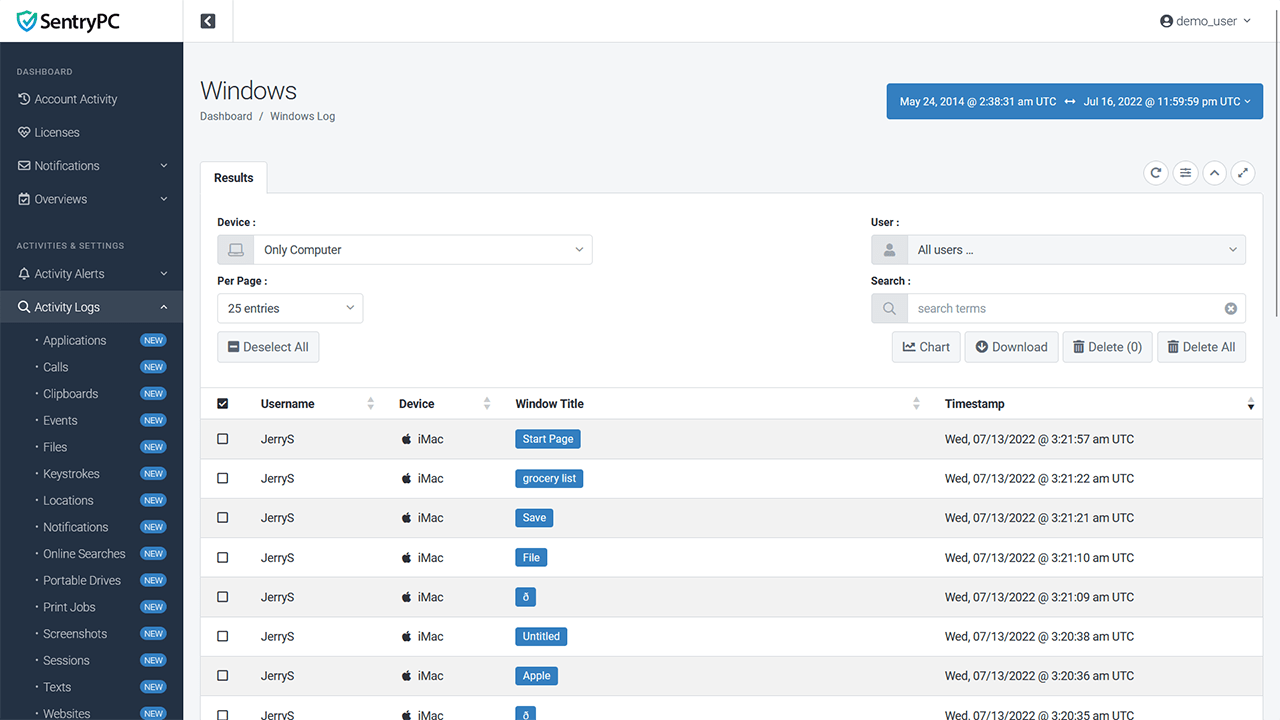The image size is (1280, 720).
Task: Open the date range picker button
Action: click(1074, 101)
